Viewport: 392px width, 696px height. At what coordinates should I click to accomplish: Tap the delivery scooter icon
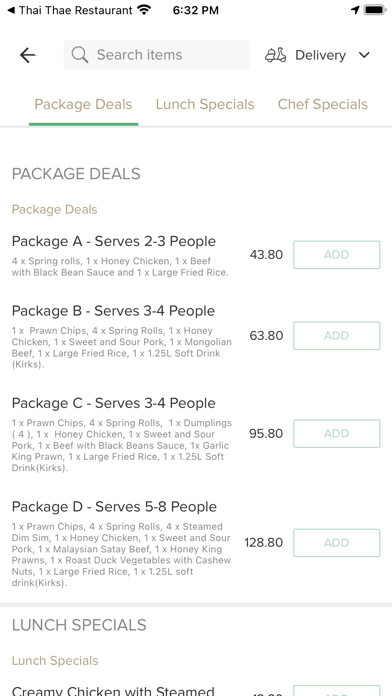pyautogui.click(x=276, y=55)
